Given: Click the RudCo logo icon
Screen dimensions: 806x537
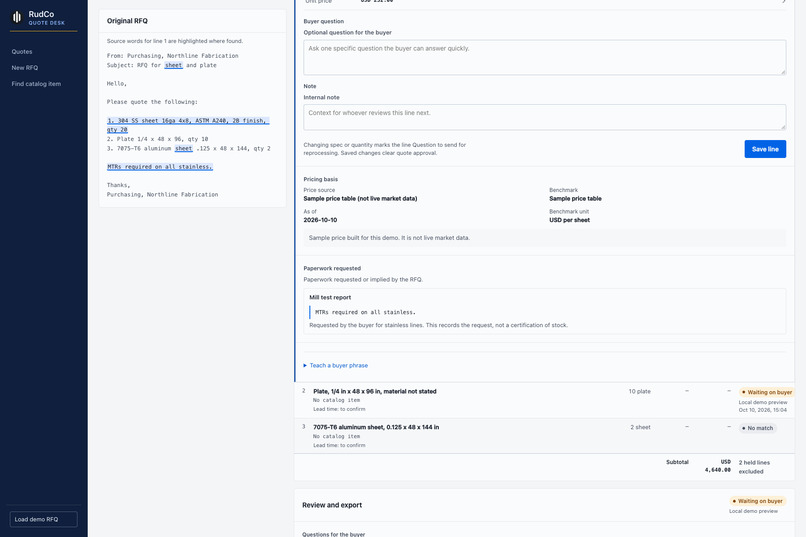Looking at the screenshot, I should pyautogui.click(x=16, y=17).
